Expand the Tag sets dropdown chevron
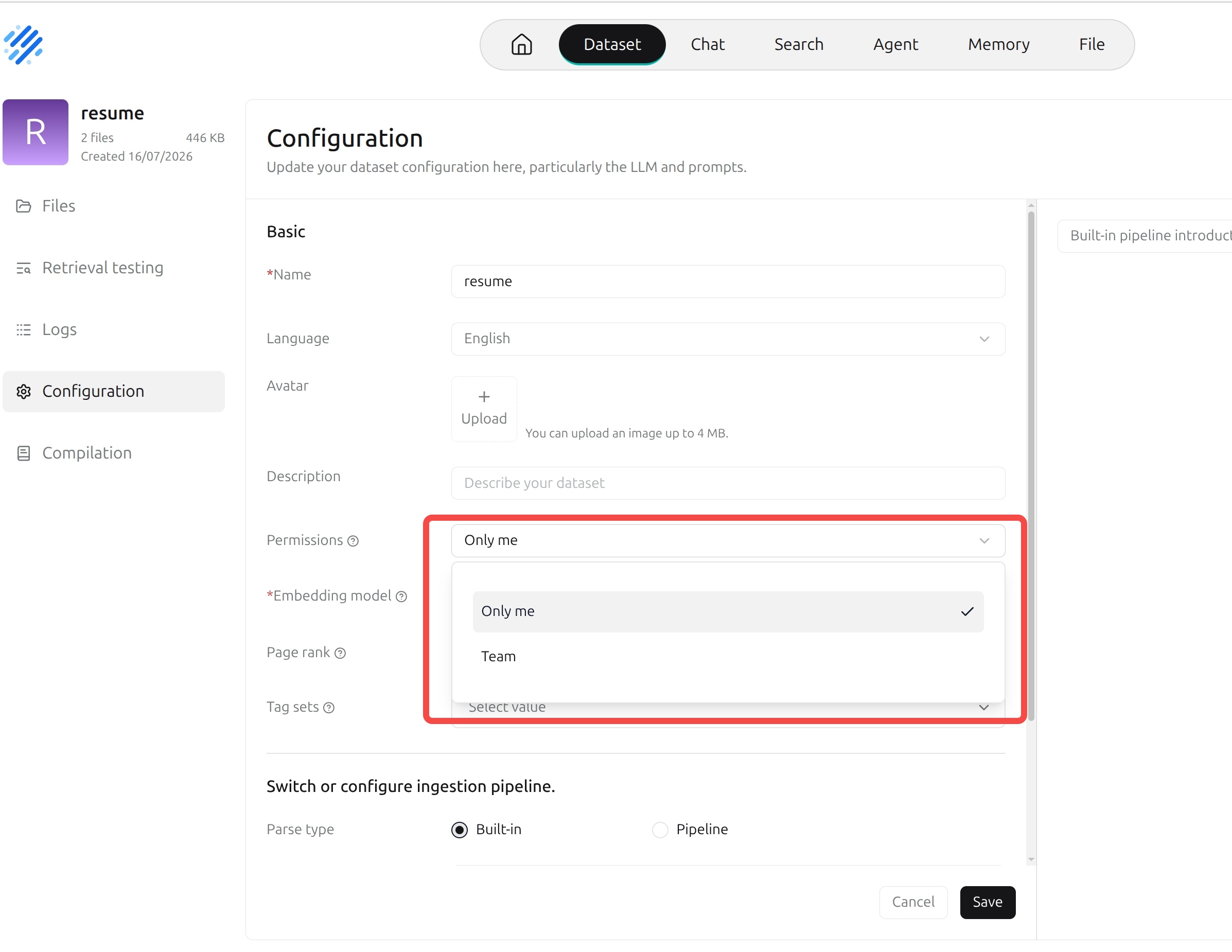The height and width of the screenshot is (952, 1232). [984, 707]
